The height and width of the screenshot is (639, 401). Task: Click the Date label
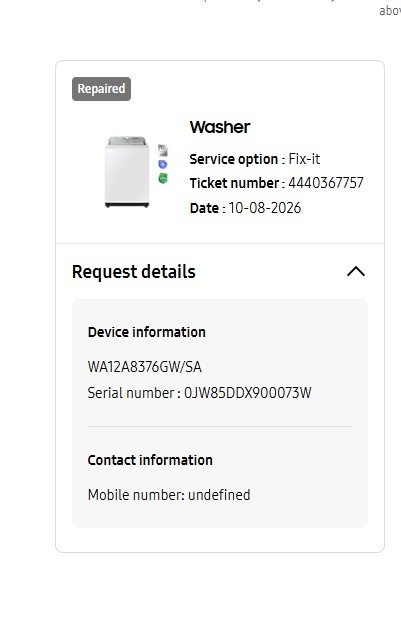[x=204, y=208]
